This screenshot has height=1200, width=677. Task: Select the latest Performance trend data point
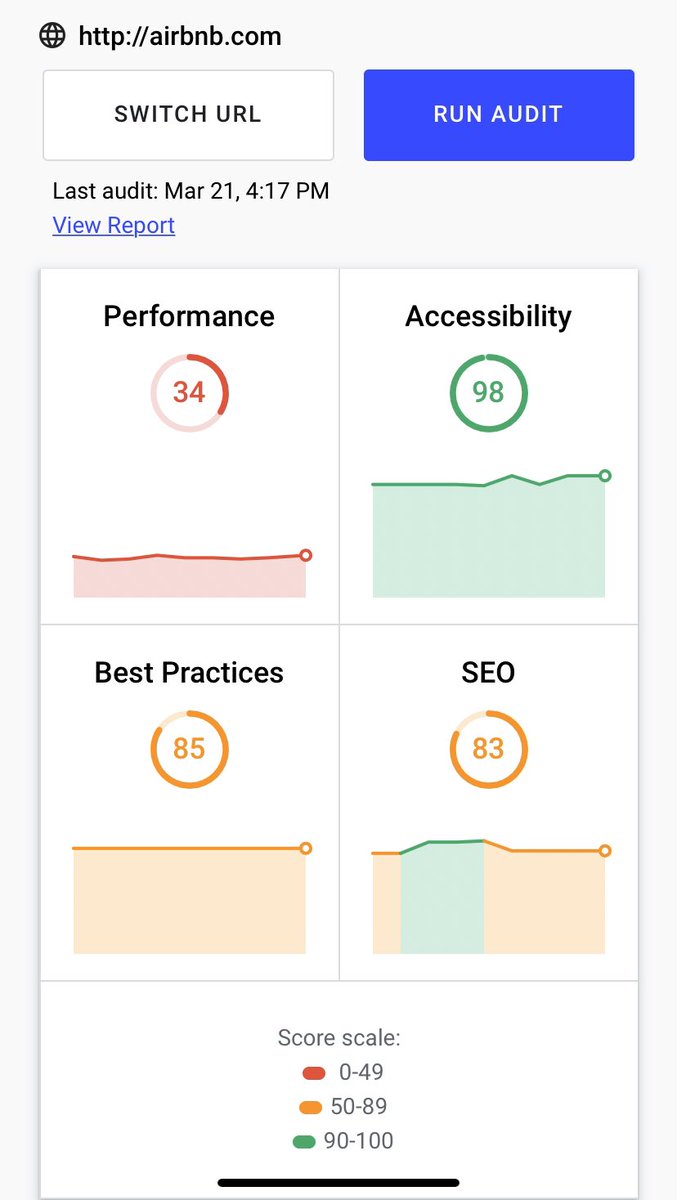[306, 555]
